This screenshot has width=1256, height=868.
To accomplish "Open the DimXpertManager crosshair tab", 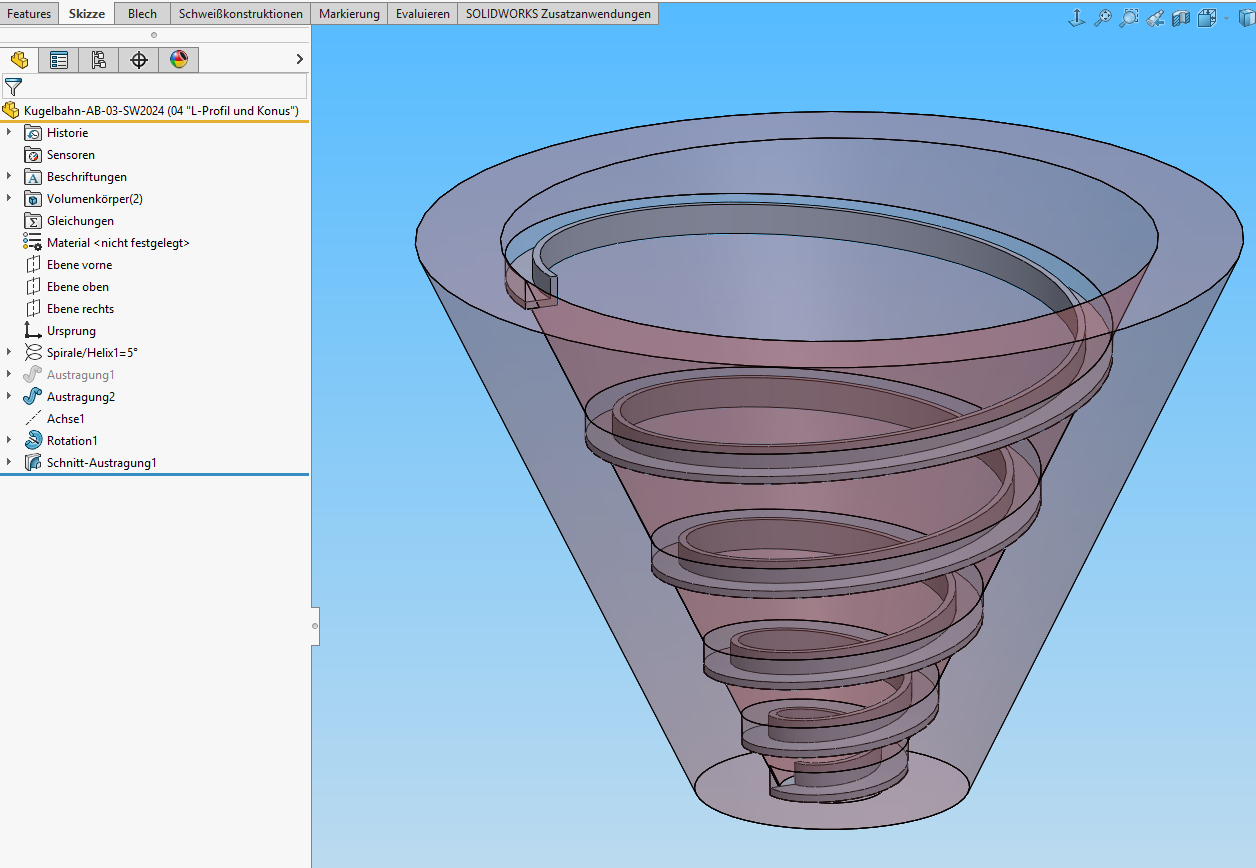I will [139, 60].
